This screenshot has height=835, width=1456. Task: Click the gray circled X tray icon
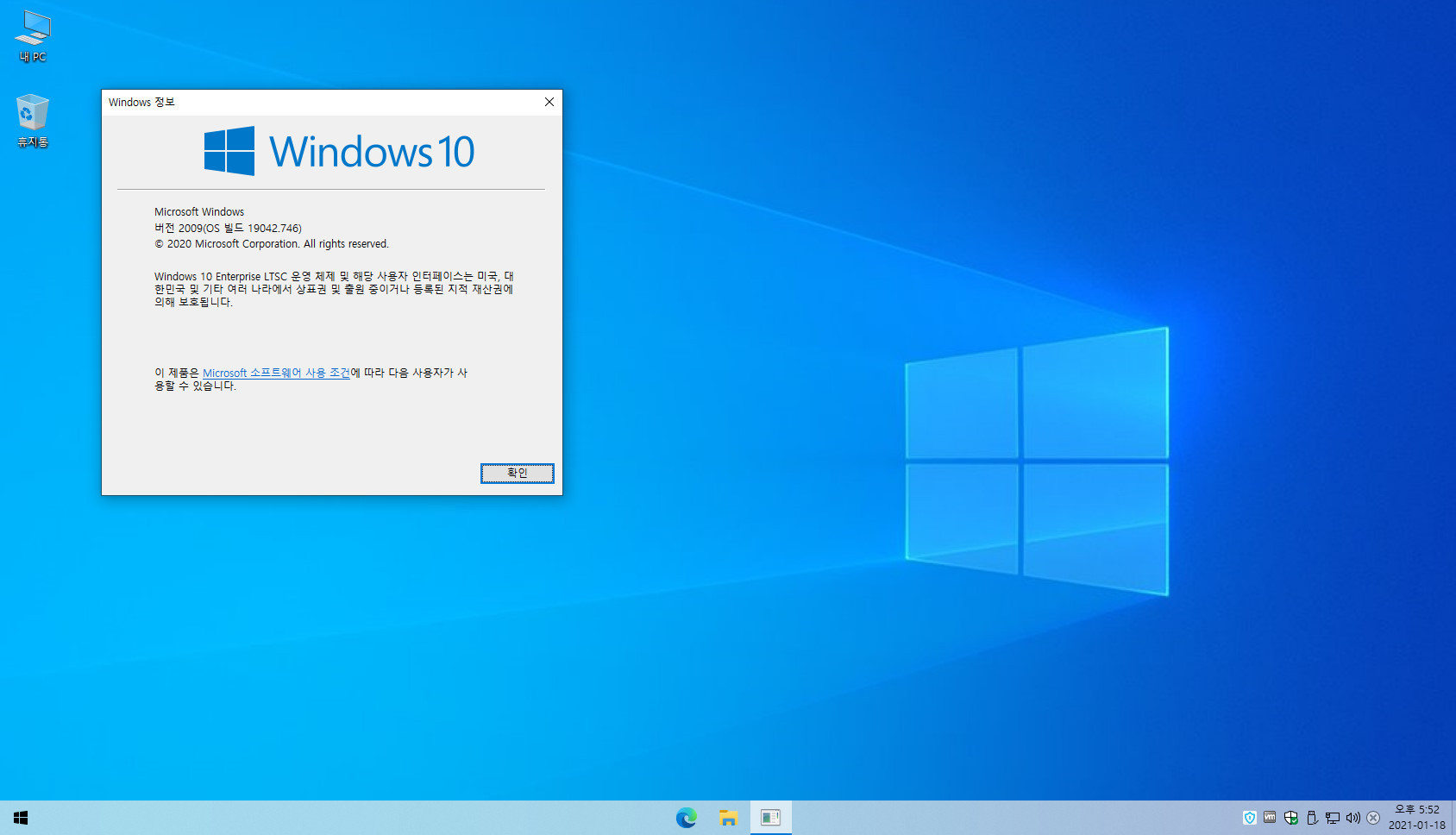(1373, 818)
